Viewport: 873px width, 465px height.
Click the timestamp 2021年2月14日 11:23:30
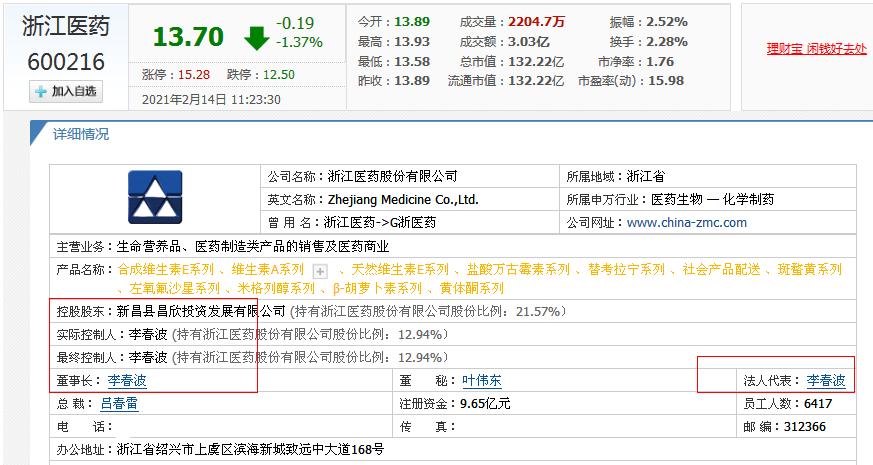[x=212, y=100]
